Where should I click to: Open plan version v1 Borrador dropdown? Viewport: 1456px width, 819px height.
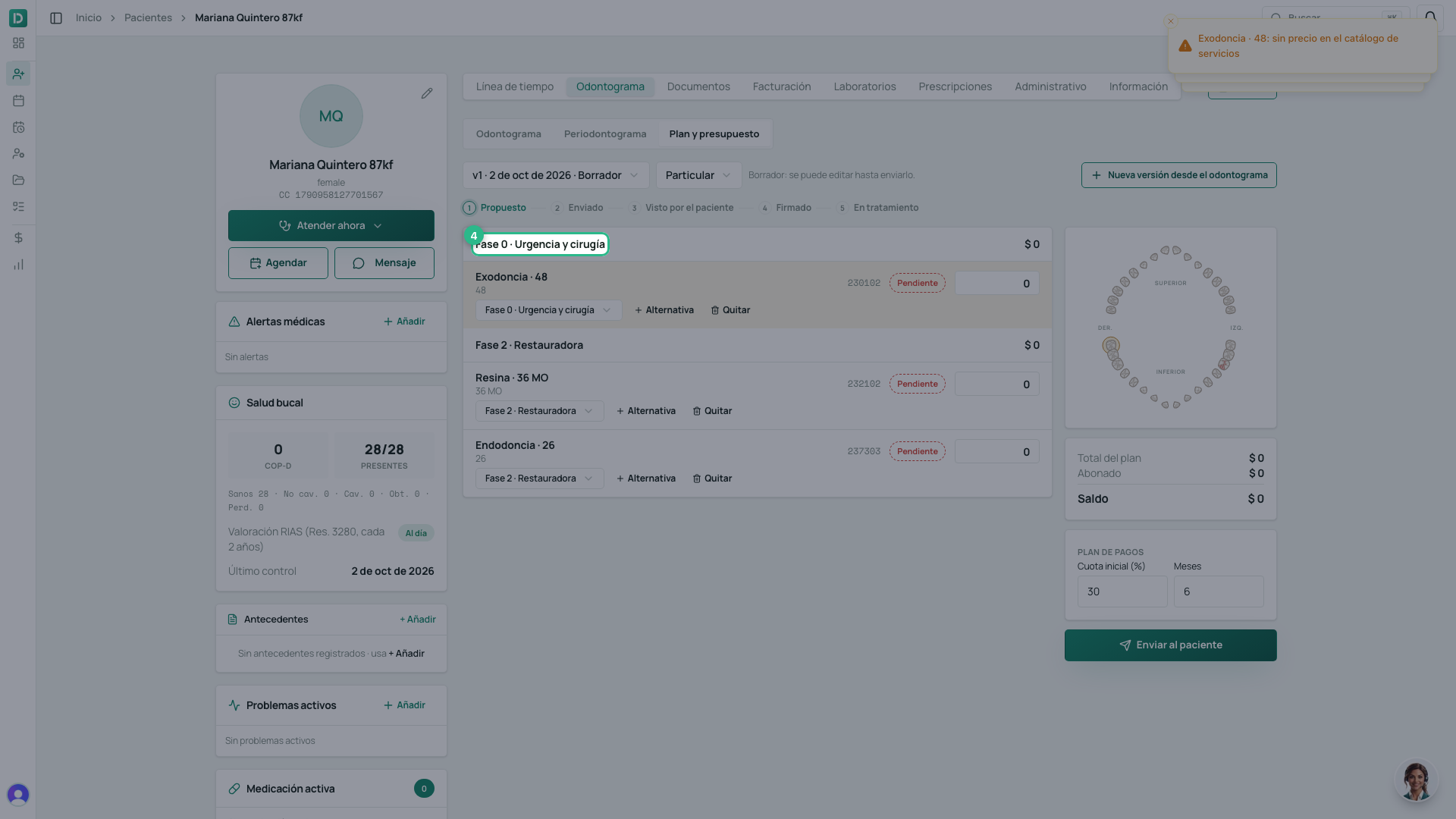pos(556,175)
